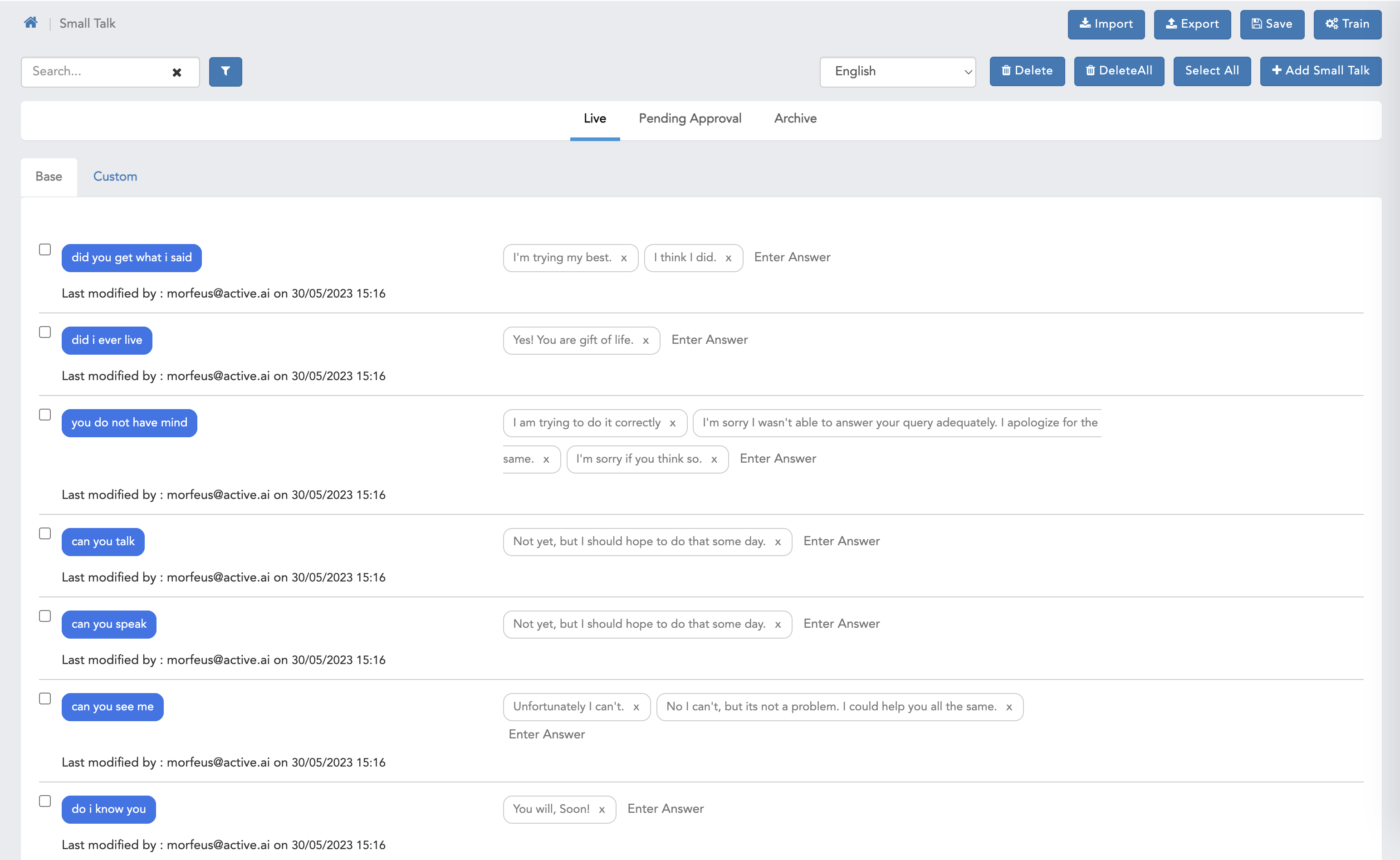Select the Custom tab

coord(115,177)
